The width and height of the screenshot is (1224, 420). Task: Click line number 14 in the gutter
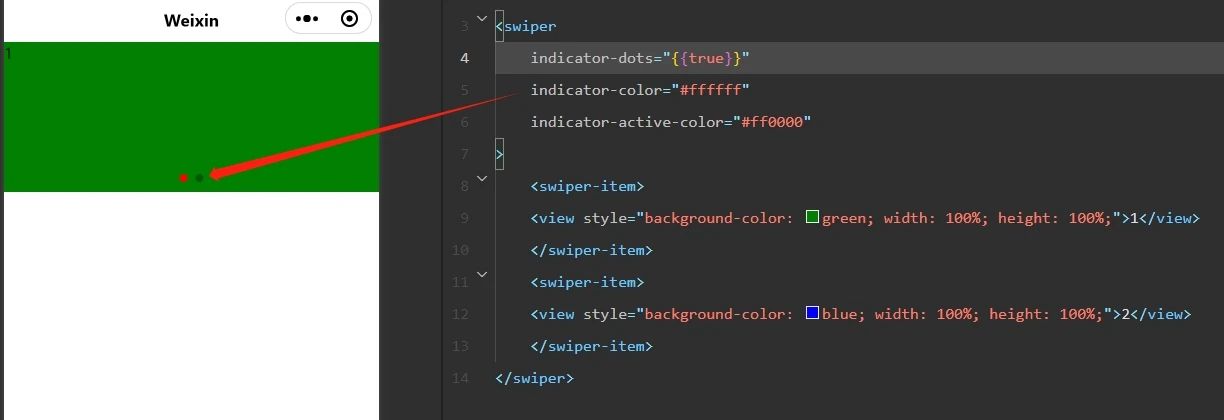[x=460, y=378]
